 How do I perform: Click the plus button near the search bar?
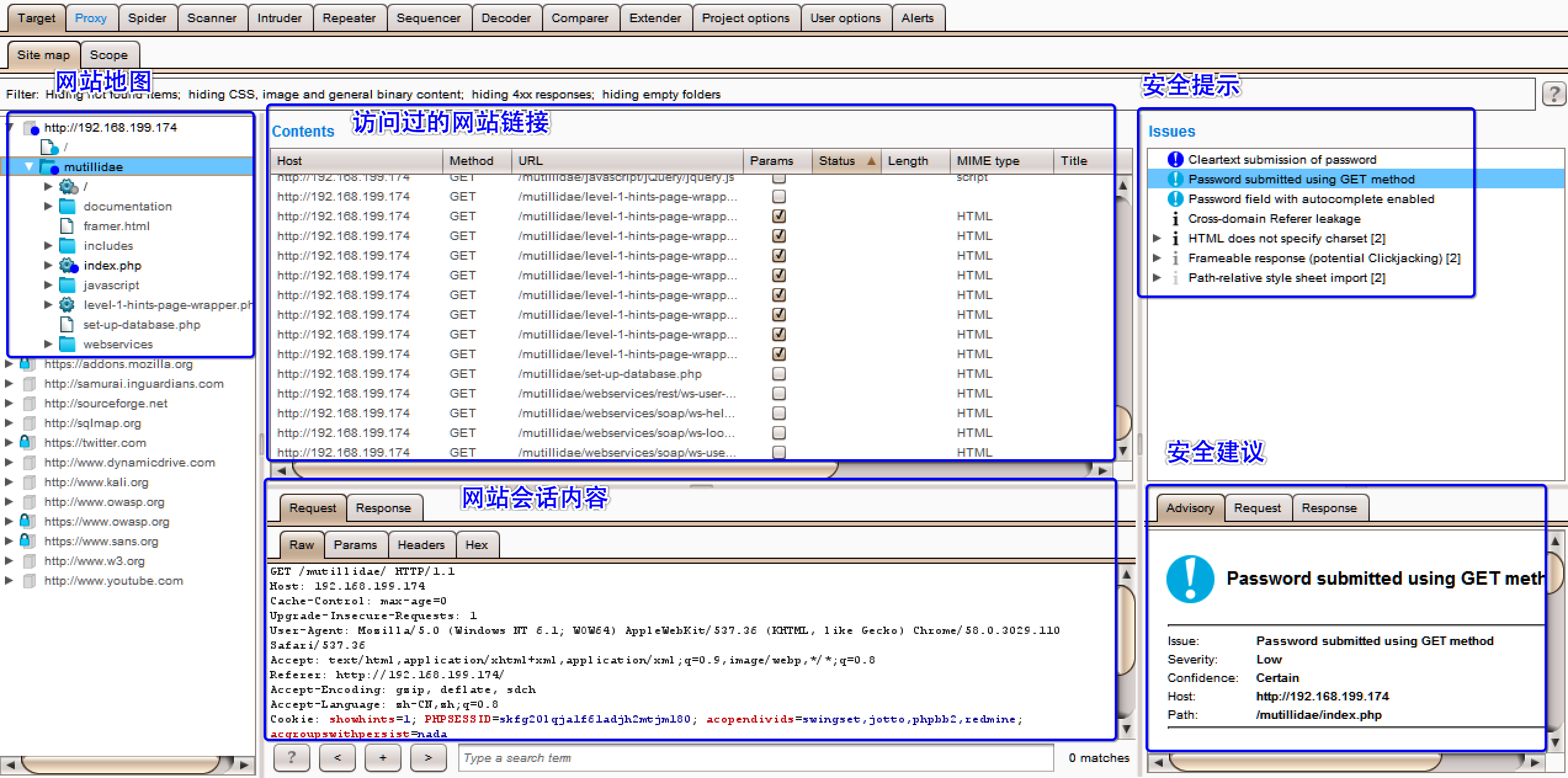382,758
